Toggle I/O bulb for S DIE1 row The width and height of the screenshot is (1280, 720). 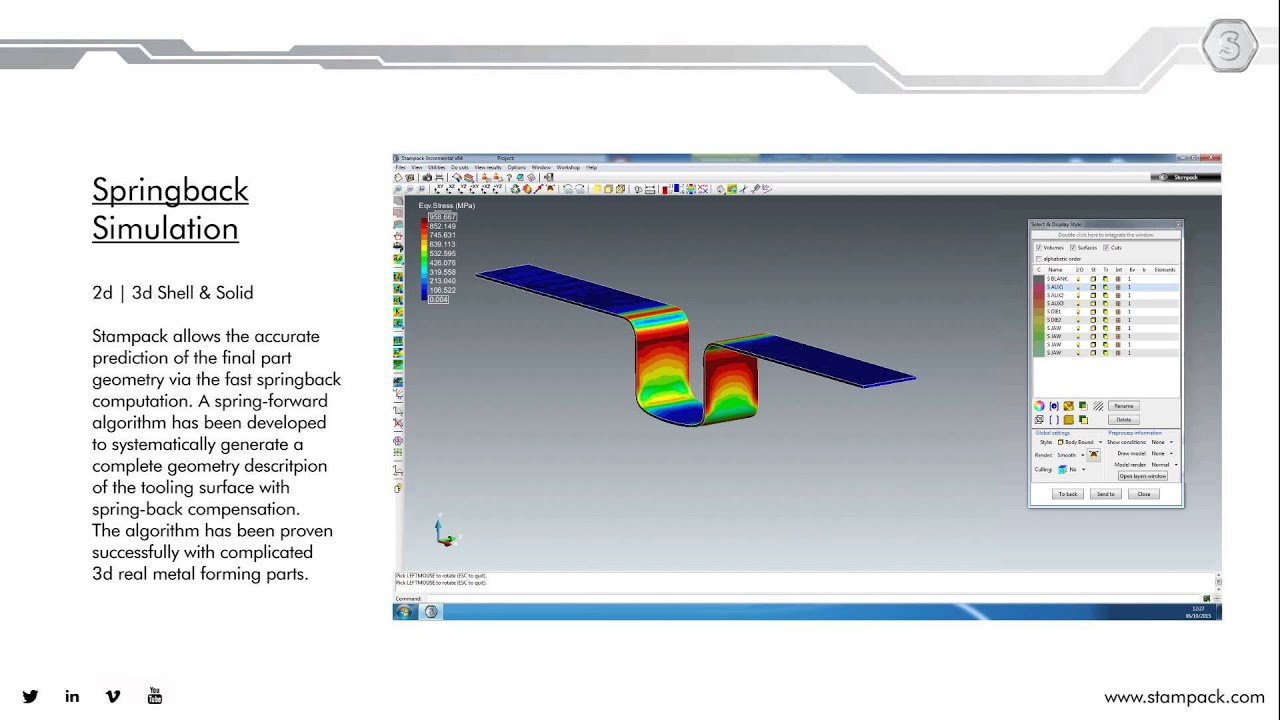click(1078, 312)
